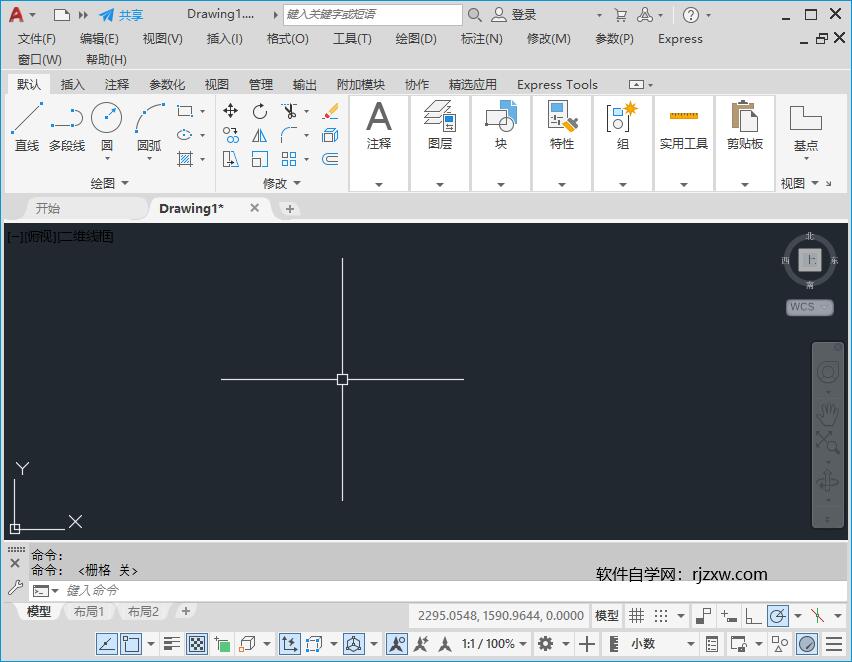Open workspace switching gear dropdown arrow
Image resolution: width=852 pixels, height=662 pixels.
coord(566,644)
